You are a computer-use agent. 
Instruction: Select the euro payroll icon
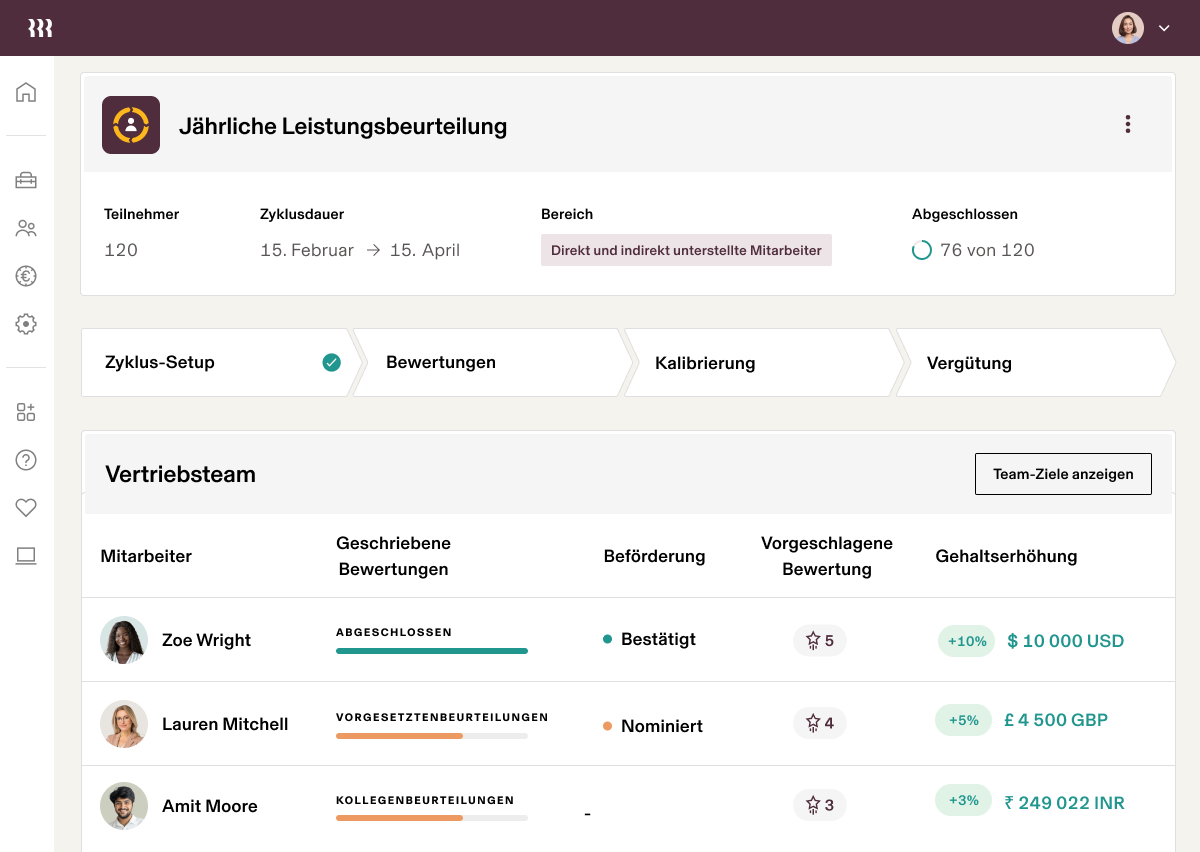pyautogui.click(x=26, y=276)
